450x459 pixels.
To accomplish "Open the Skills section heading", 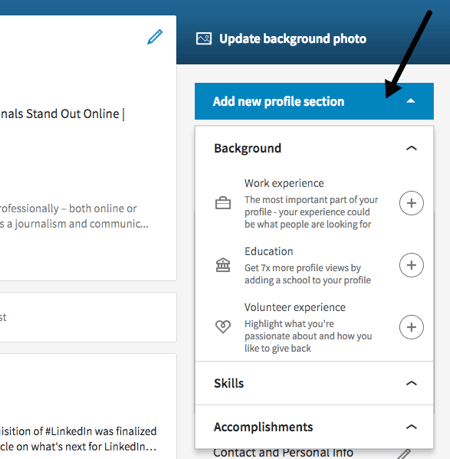I will (x=229, y=383).
